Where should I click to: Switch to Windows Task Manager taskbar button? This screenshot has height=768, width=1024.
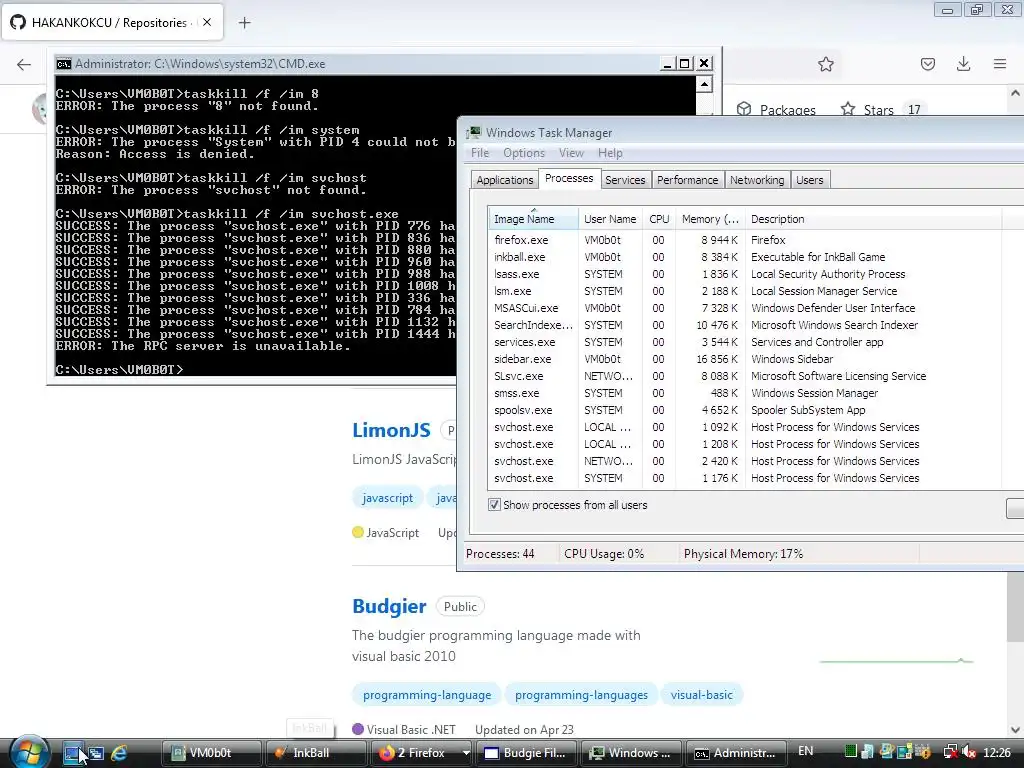632,753
